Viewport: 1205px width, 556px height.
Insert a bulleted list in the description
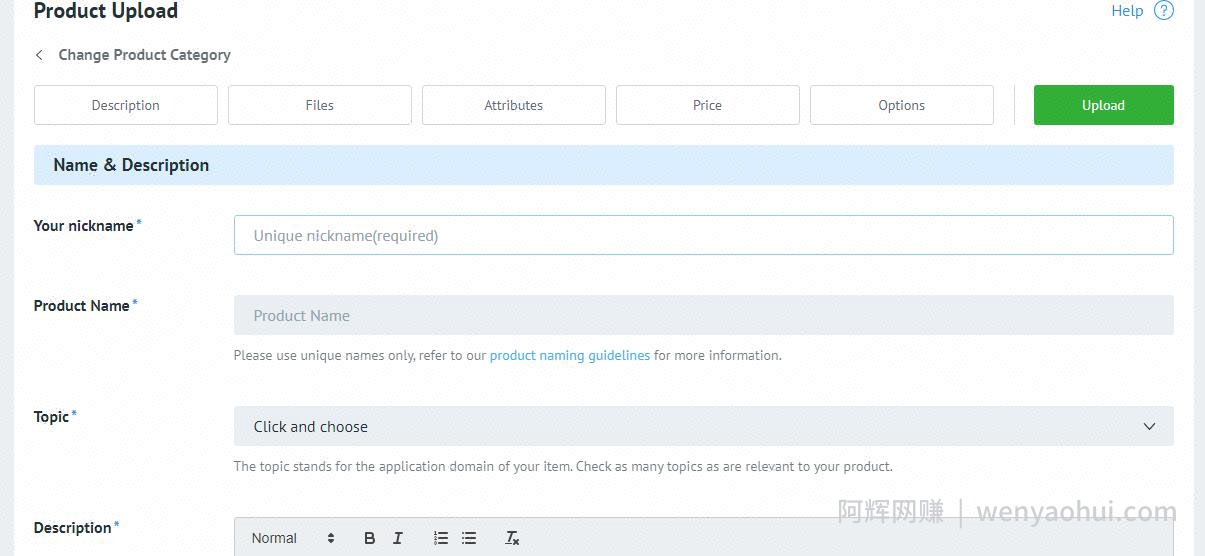tap(469, 538)
